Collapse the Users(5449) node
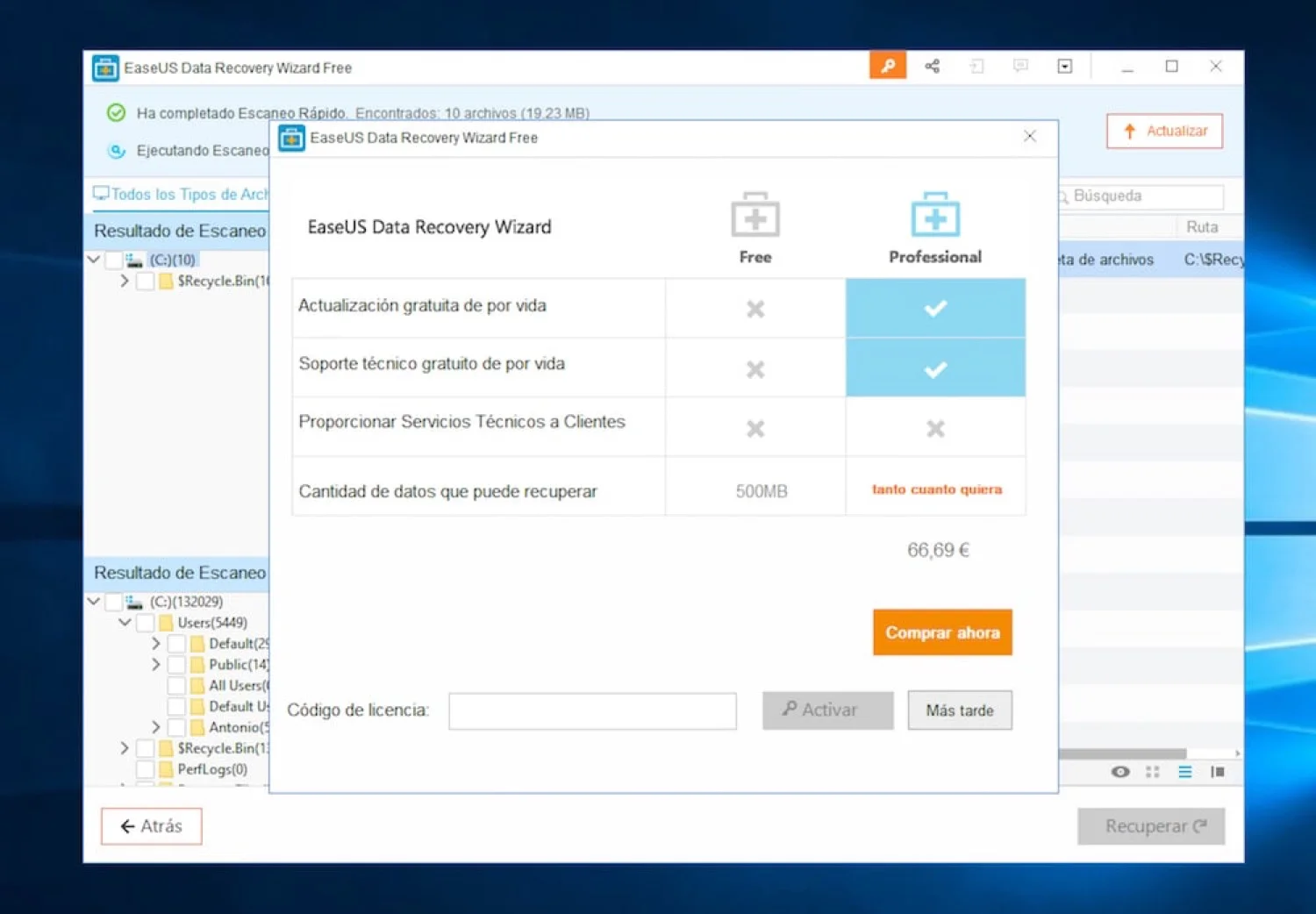 (125, 623)
